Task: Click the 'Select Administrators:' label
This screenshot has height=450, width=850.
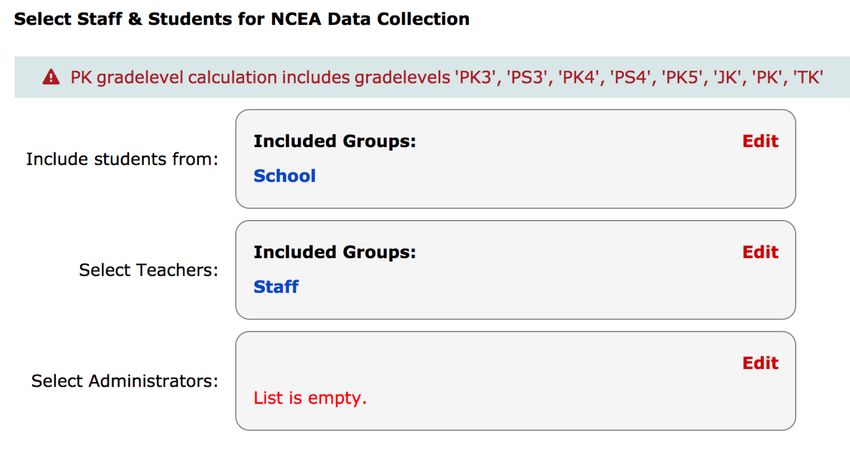Action: [124, 381]
